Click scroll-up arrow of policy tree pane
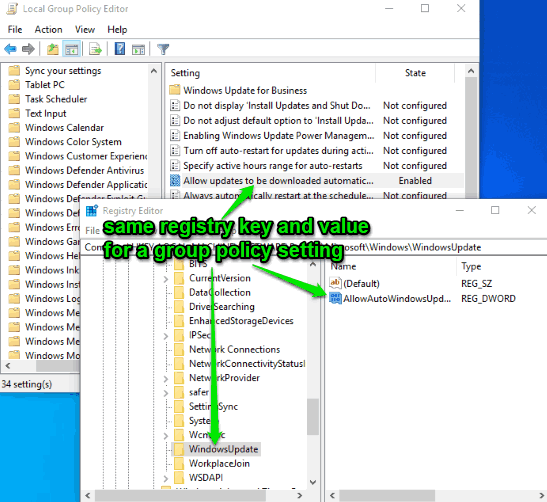This screenshot has width=547, height=502. coord(153,71)
